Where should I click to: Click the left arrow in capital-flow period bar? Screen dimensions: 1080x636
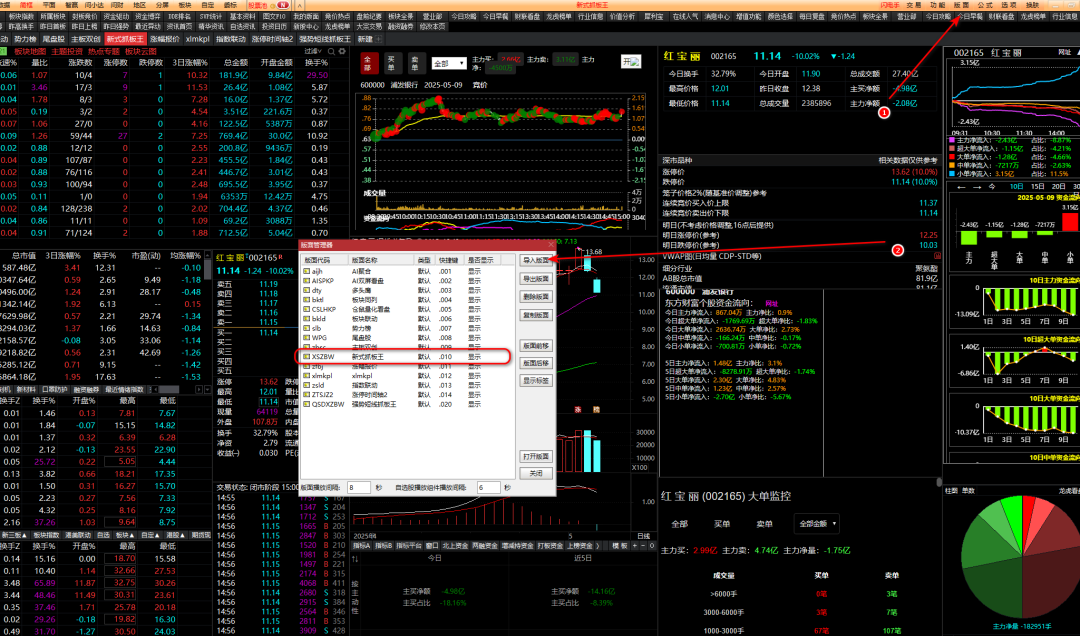point(962,187)
